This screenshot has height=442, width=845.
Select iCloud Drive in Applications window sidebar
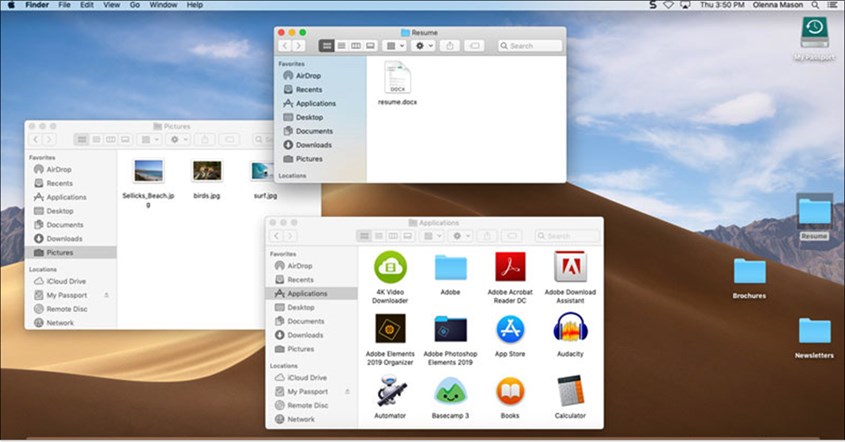tap(301, 377)
